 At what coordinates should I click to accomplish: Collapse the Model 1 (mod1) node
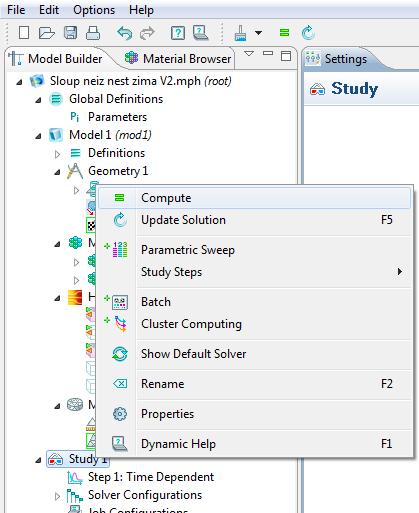pos(38,136)
